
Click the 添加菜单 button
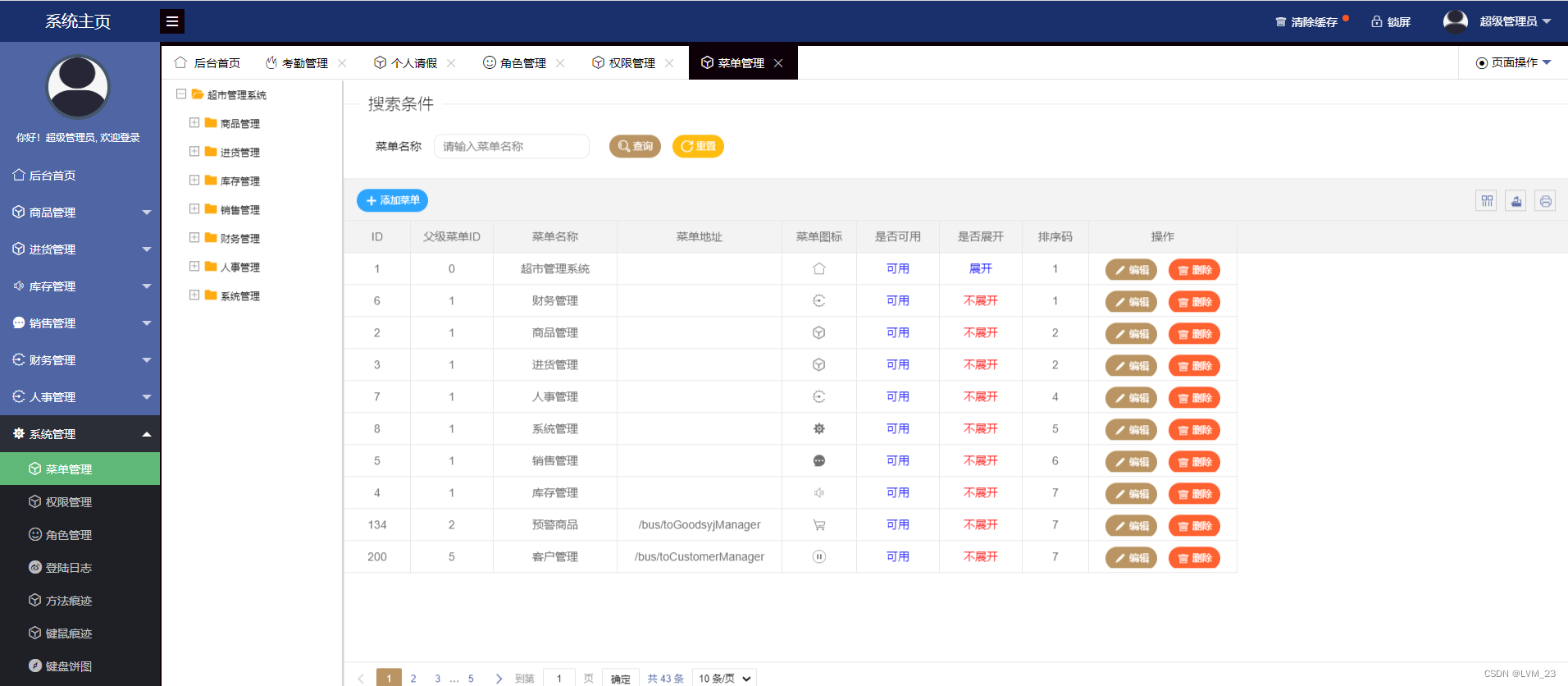coord(392,200)
